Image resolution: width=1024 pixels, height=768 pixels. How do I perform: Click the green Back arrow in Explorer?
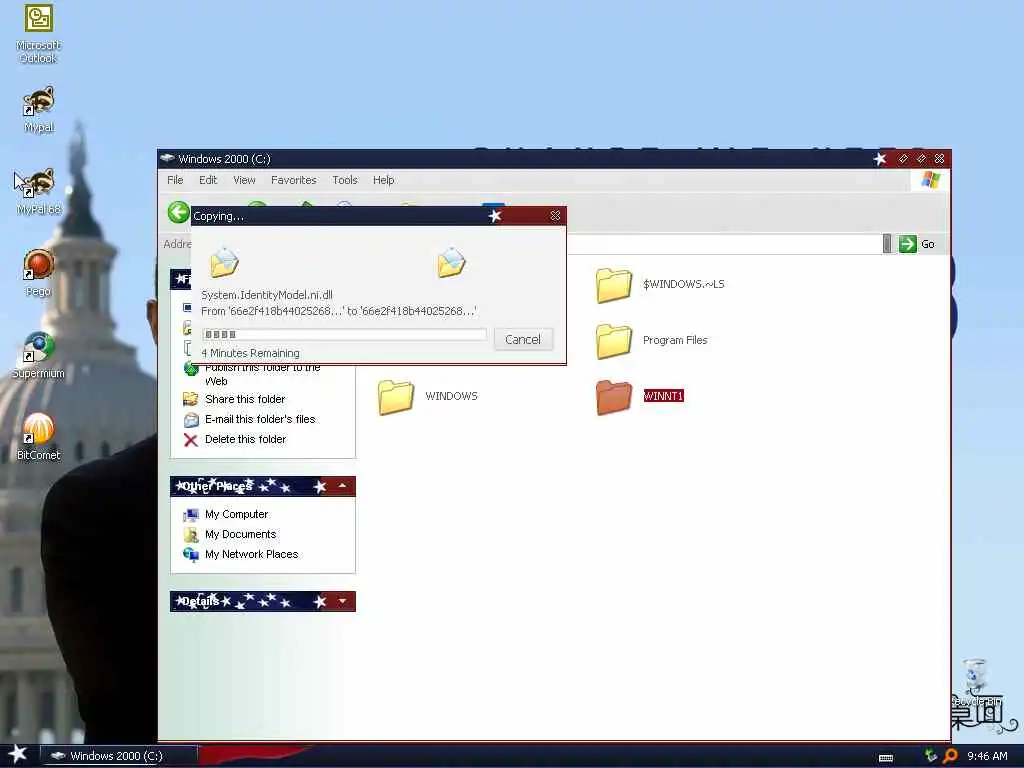coord(178,212)
